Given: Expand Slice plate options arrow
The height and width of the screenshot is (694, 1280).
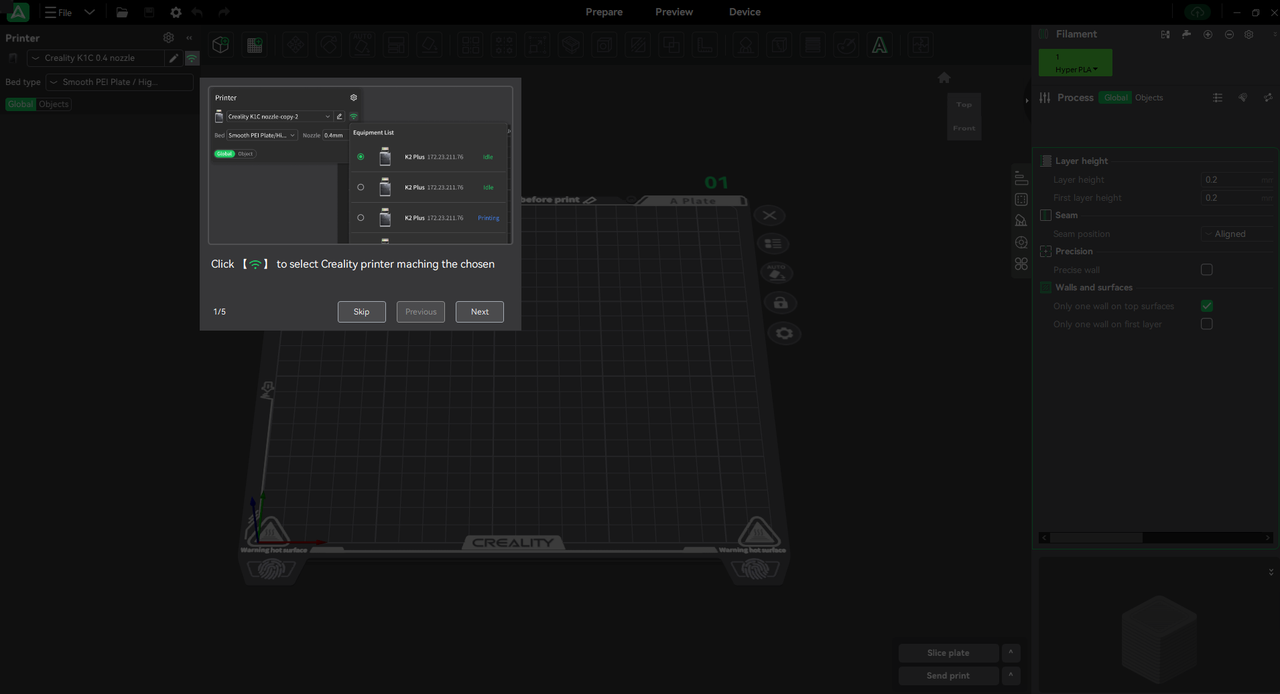Looking at the screenshot, I should click(x=1011, y=653).
